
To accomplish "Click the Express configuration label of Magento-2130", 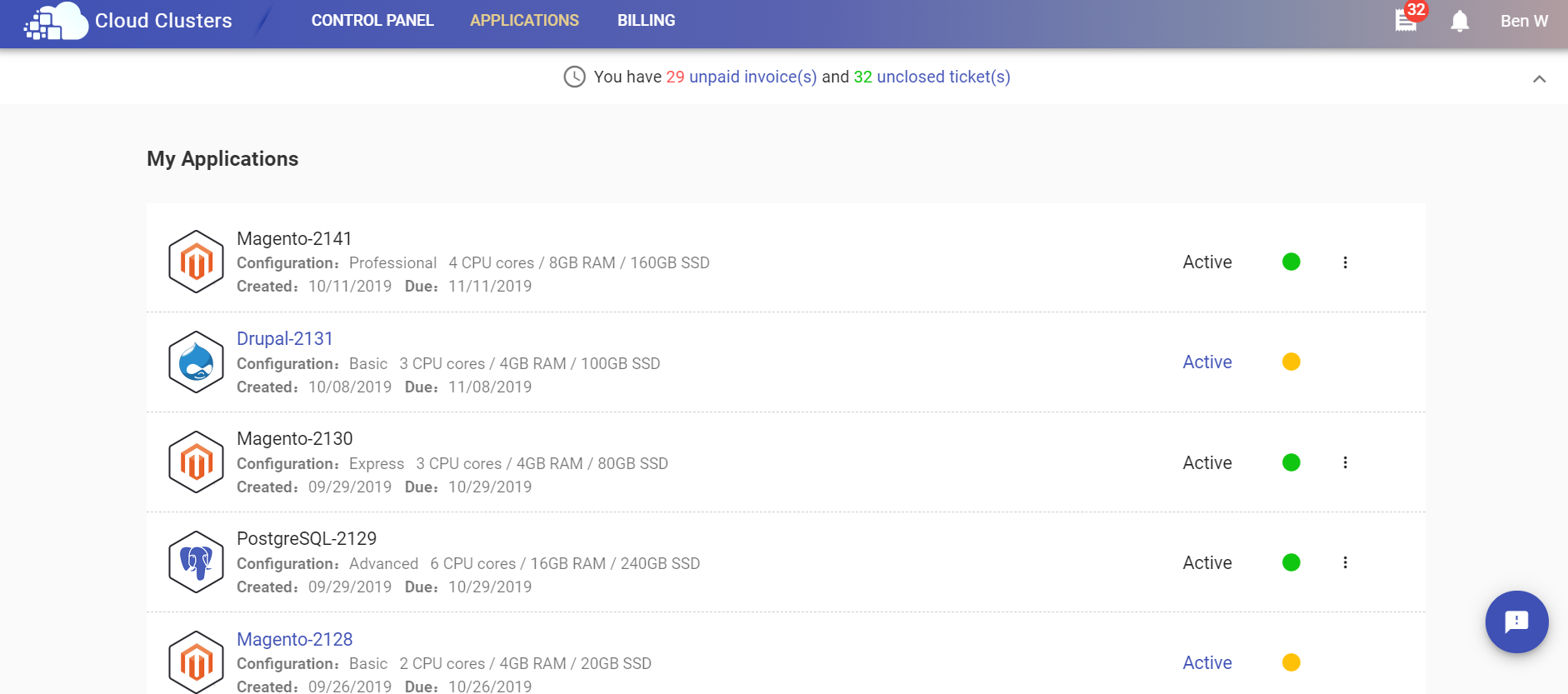I will coord(377,463).
